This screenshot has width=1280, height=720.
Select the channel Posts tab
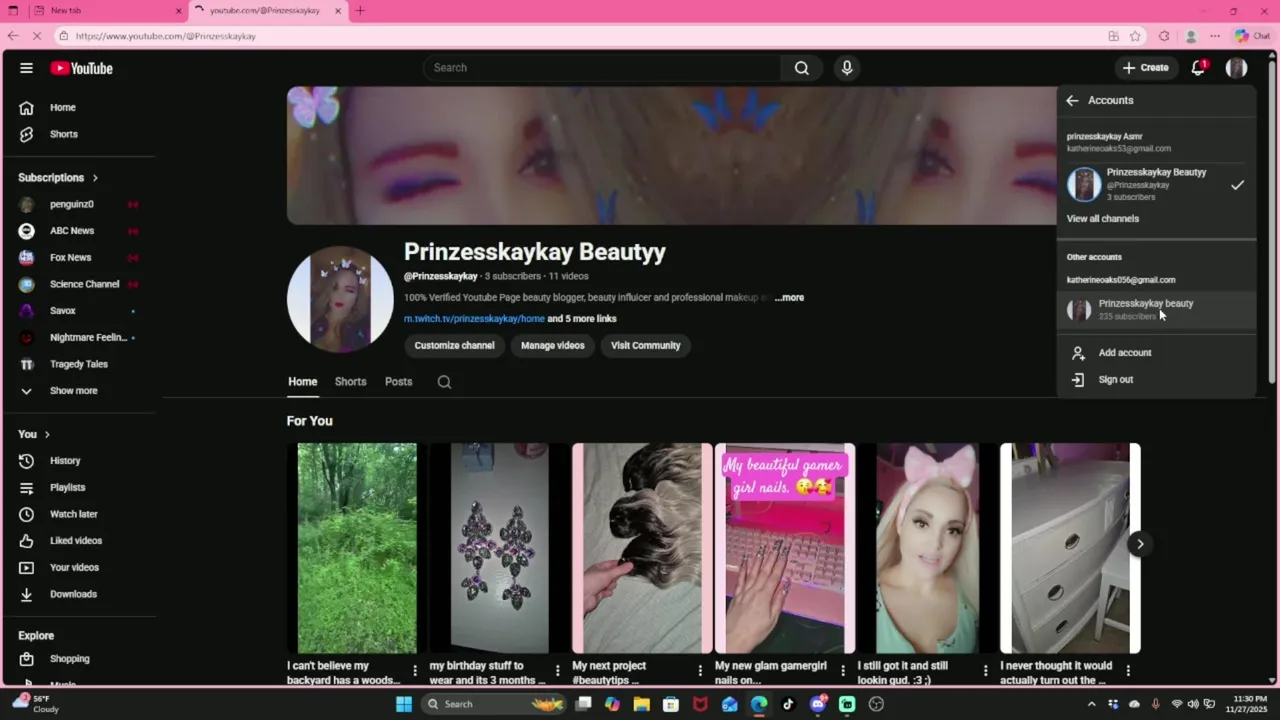pos(398,382)
